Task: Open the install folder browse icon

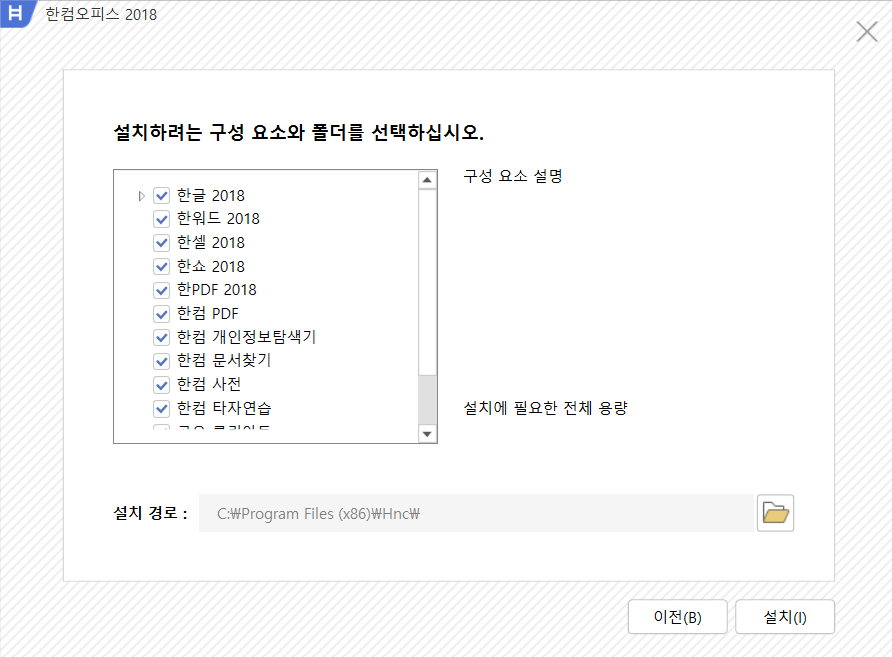Action: coord(775,513)
